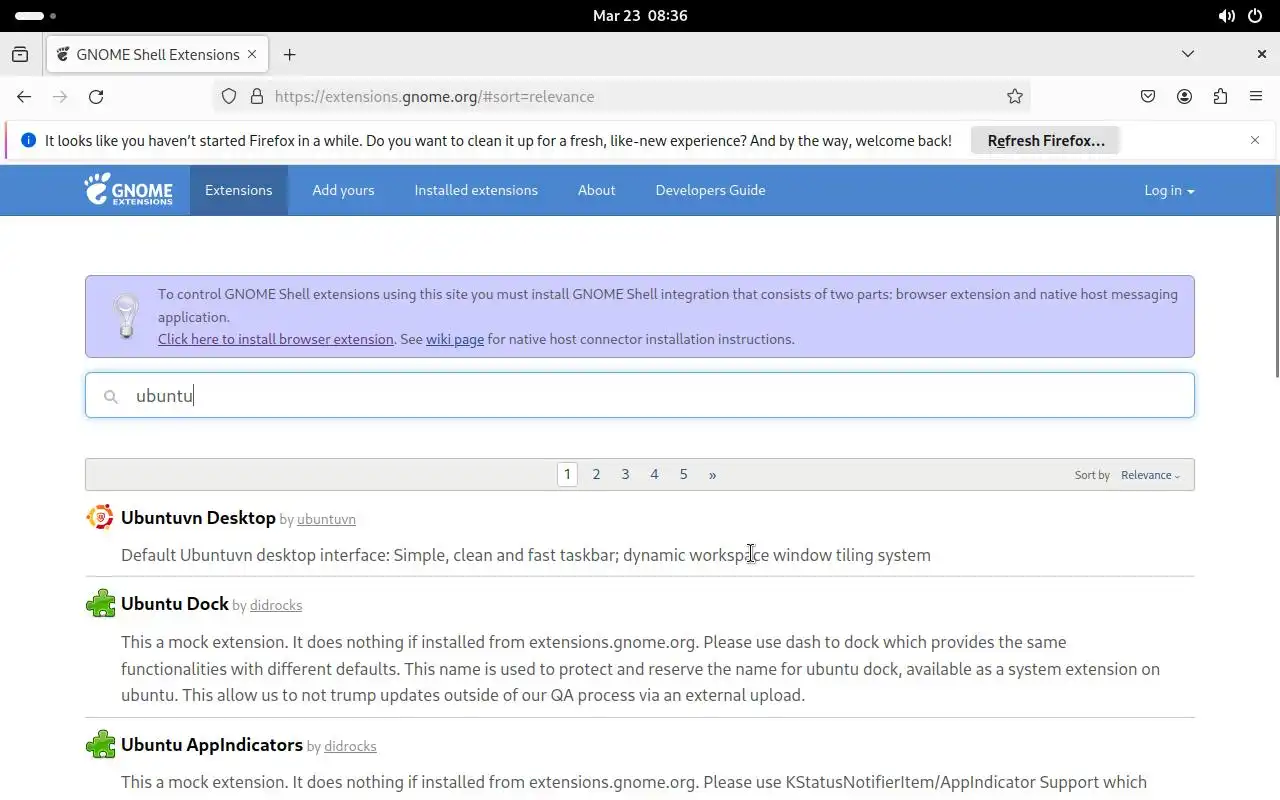Viewport: 1280px width, 800px height.
Task: Open system volume indicator in top bar
Action: 1226,16
